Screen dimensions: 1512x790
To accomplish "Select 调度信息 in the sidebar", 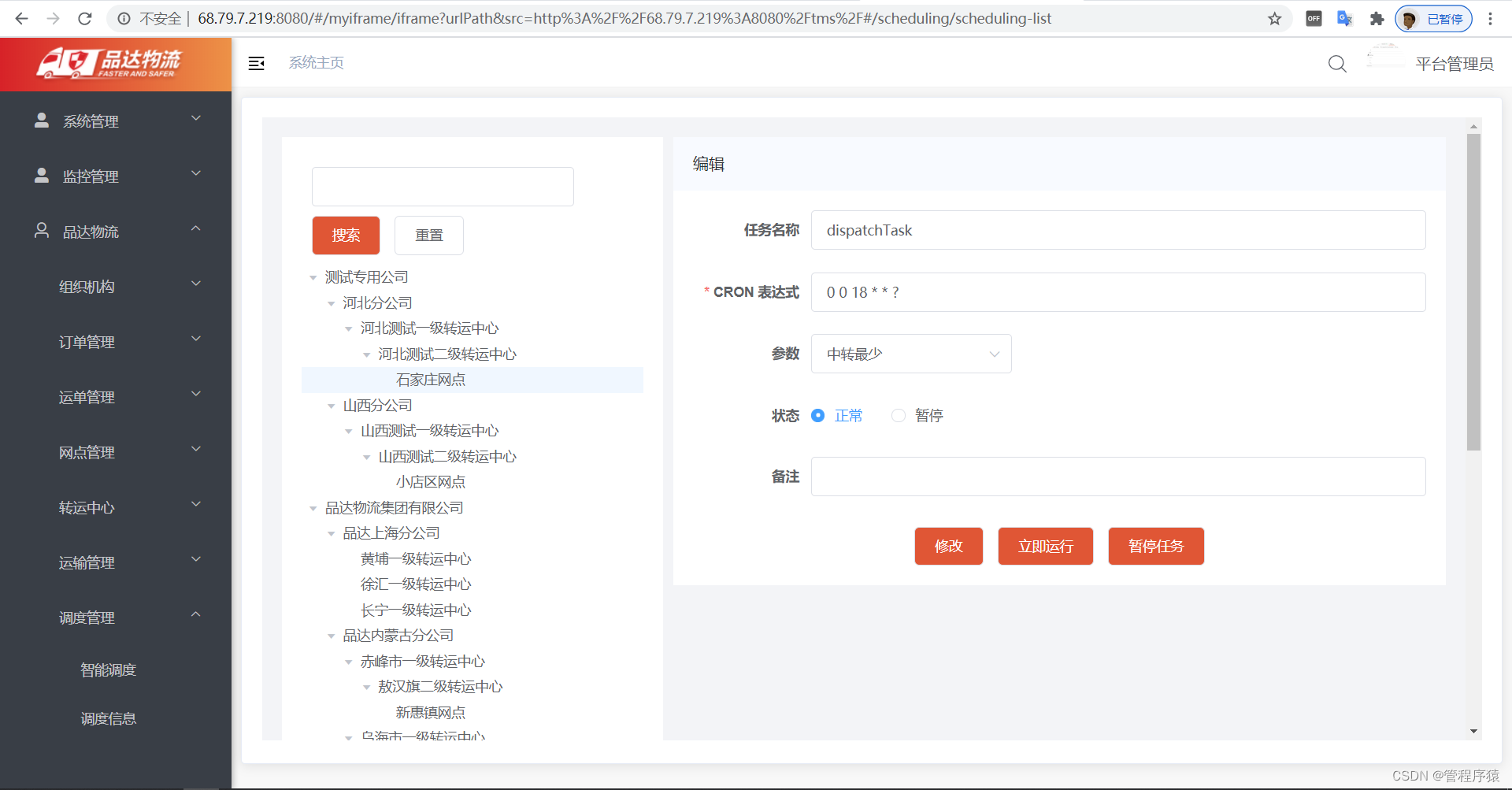I will point(109,718).
